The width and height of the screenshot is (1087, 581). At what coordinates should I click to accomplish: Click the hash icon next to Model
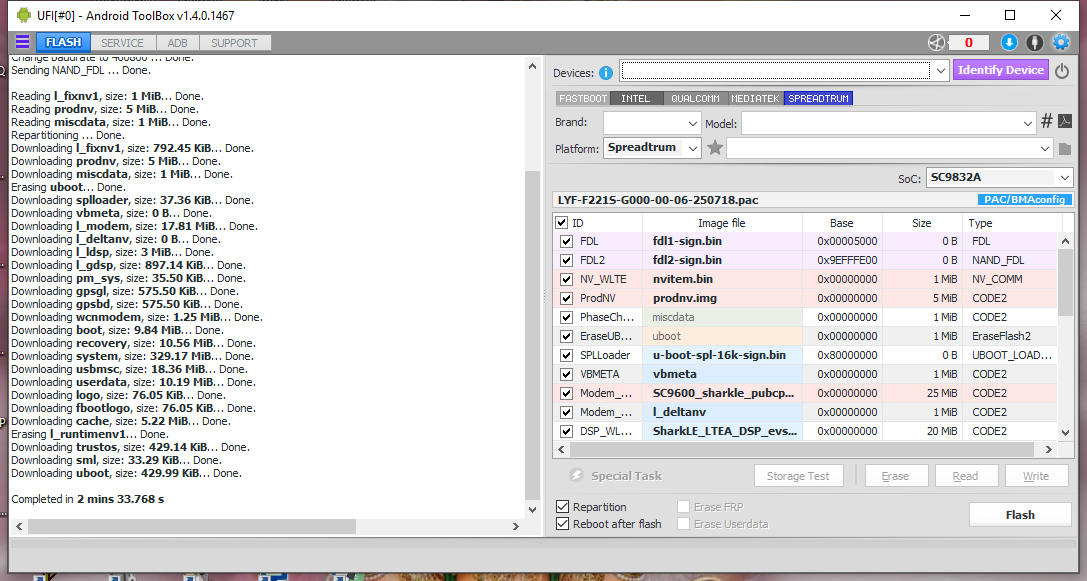[1047, 122]
